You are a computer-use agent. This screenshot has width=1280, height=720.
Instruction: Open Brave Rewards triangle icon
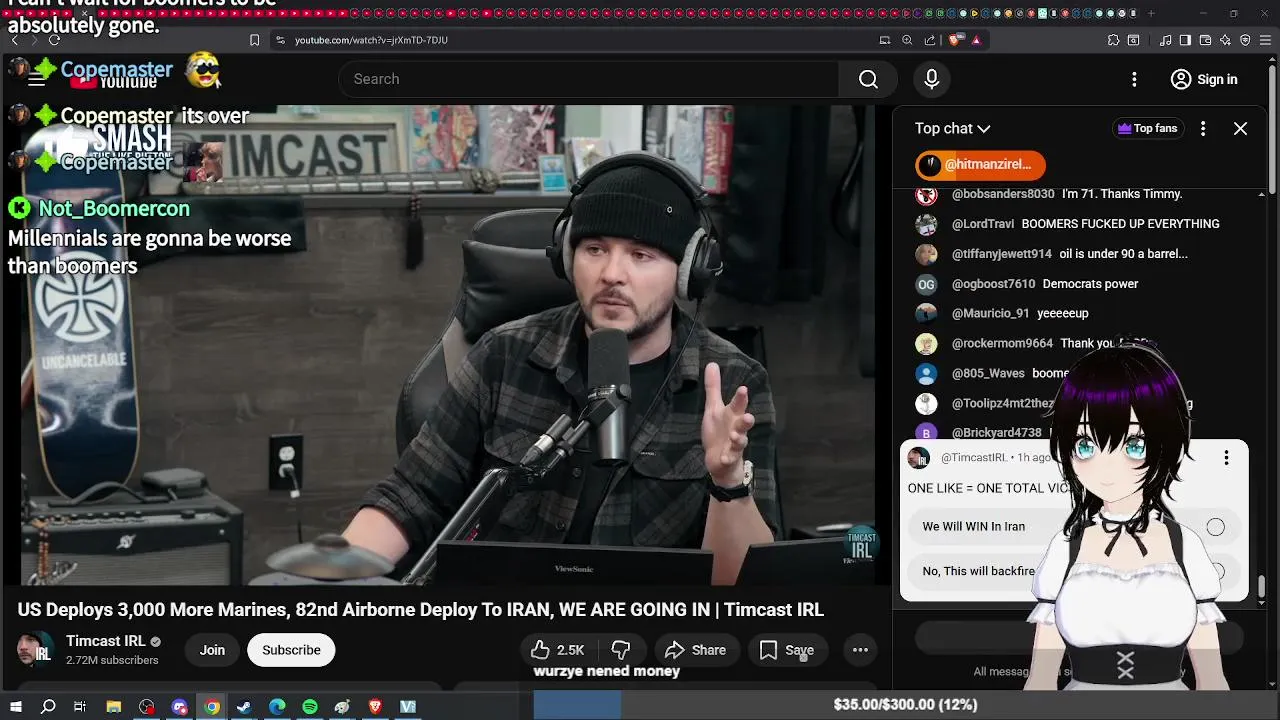point(976,40)
